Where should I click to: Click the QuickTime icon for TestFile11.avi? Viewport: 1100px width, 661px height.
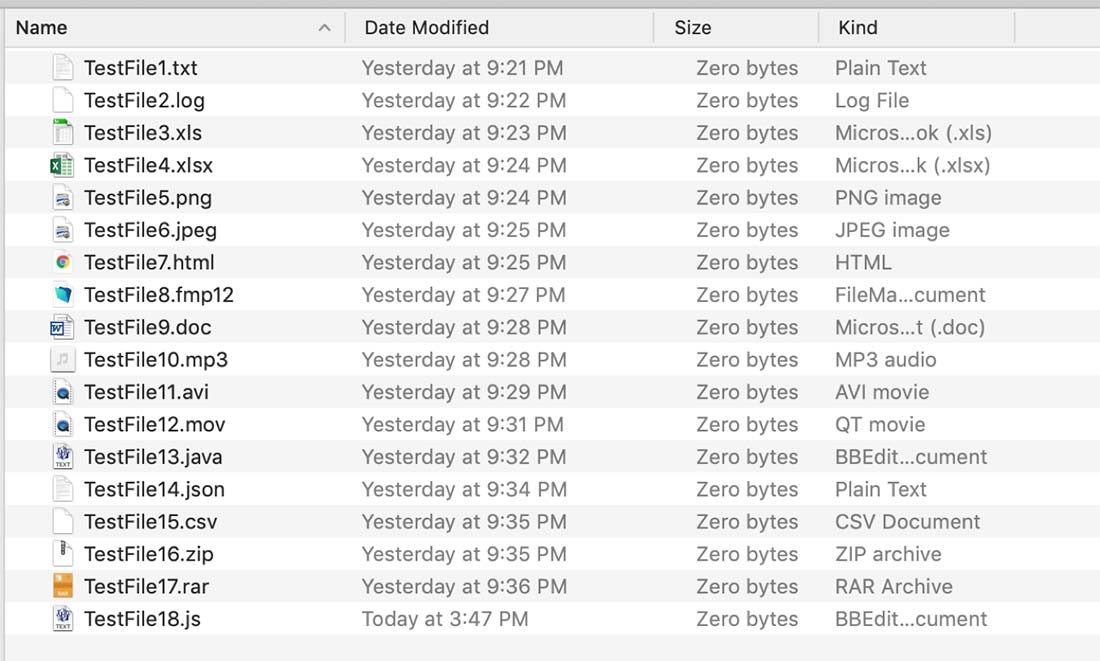coord(62,392)
